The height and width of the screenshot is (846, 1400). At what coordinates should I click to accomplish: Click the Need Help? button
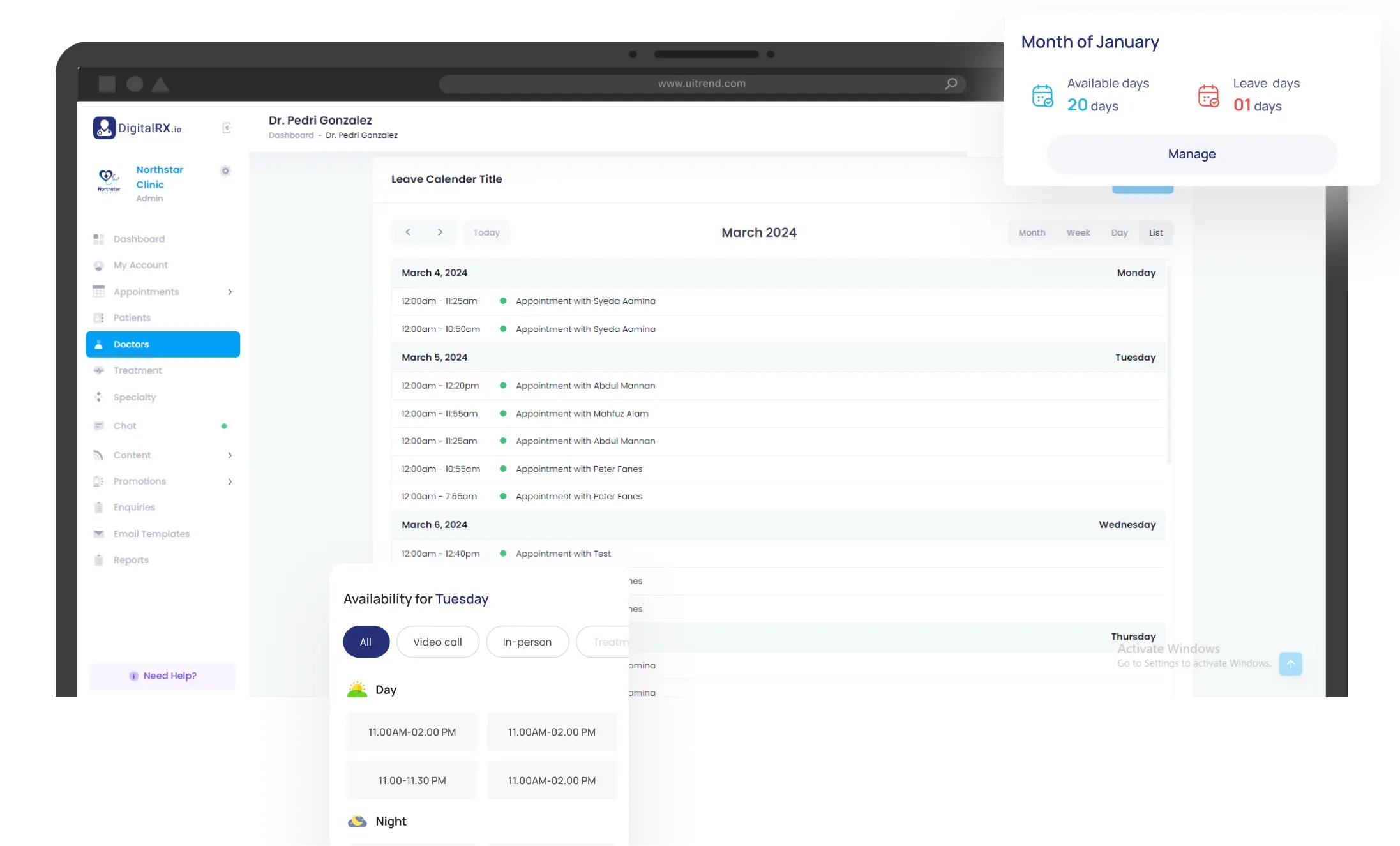pyautogui.click(x=163, y=676)
